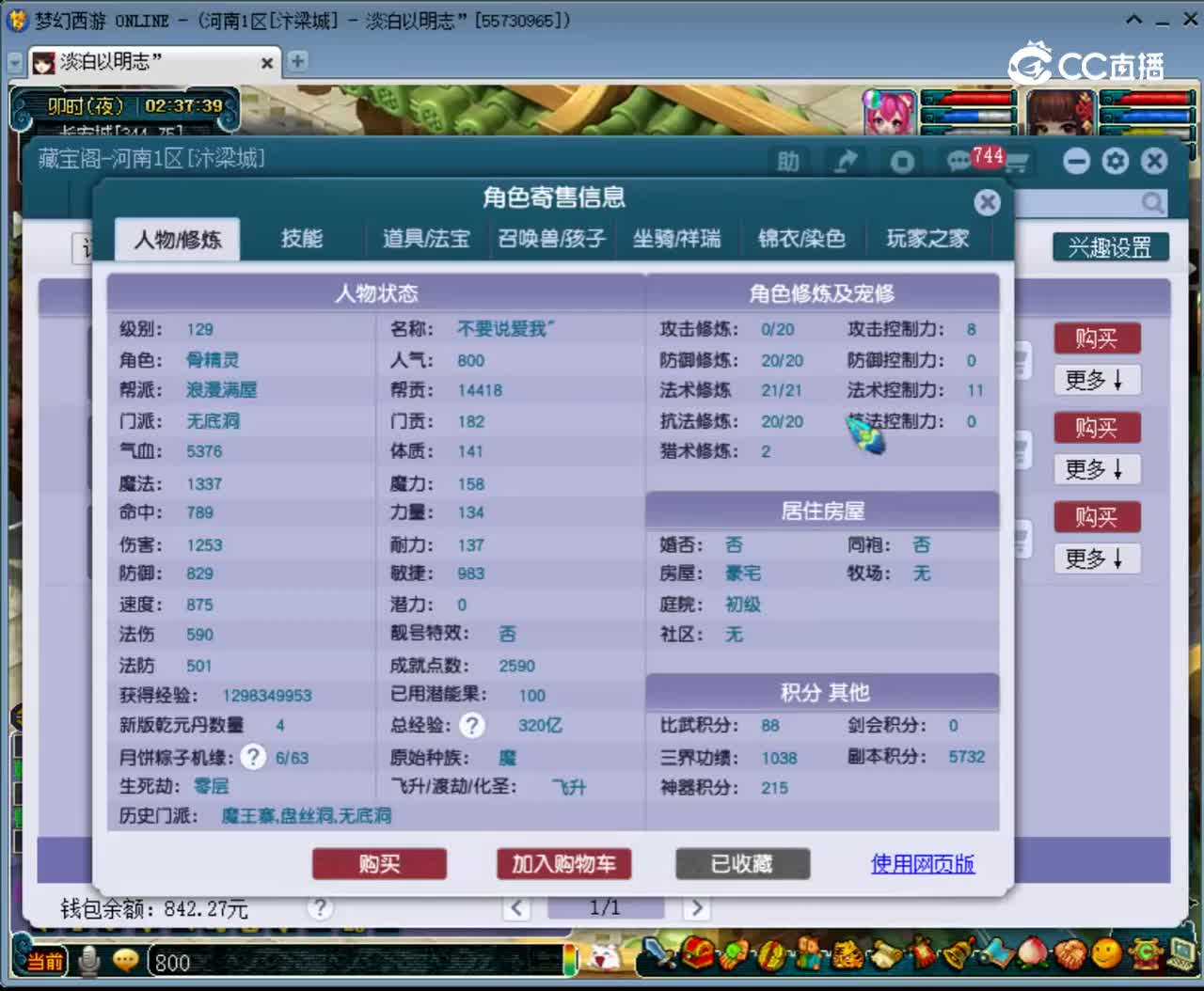Close the 角色寄售信息 dialog
The width and height of the screenshot is (1204, 991).
point(987,202)
